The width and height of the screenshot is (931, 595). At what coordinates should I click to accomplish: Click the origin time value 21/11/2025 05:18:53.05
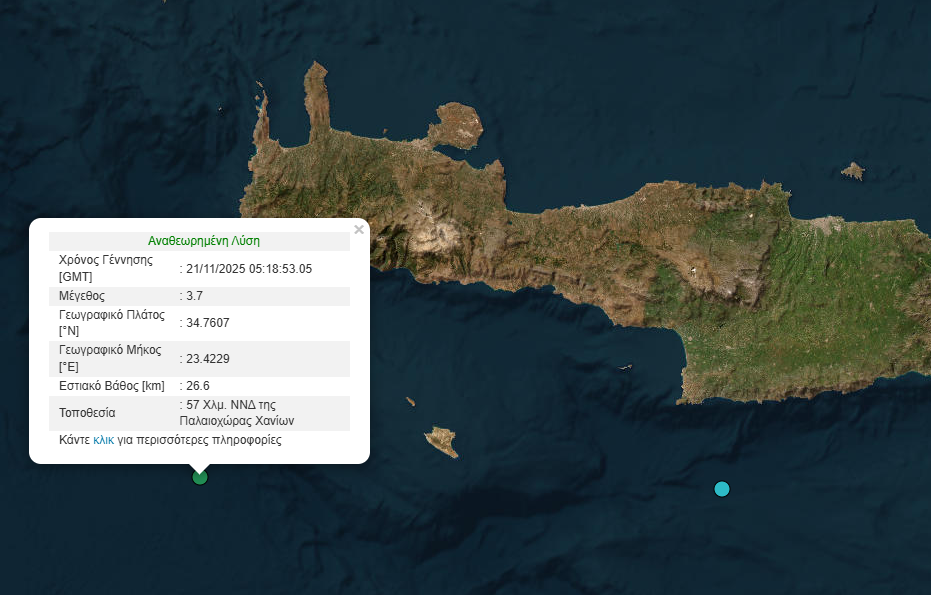(x=249, y=268)
